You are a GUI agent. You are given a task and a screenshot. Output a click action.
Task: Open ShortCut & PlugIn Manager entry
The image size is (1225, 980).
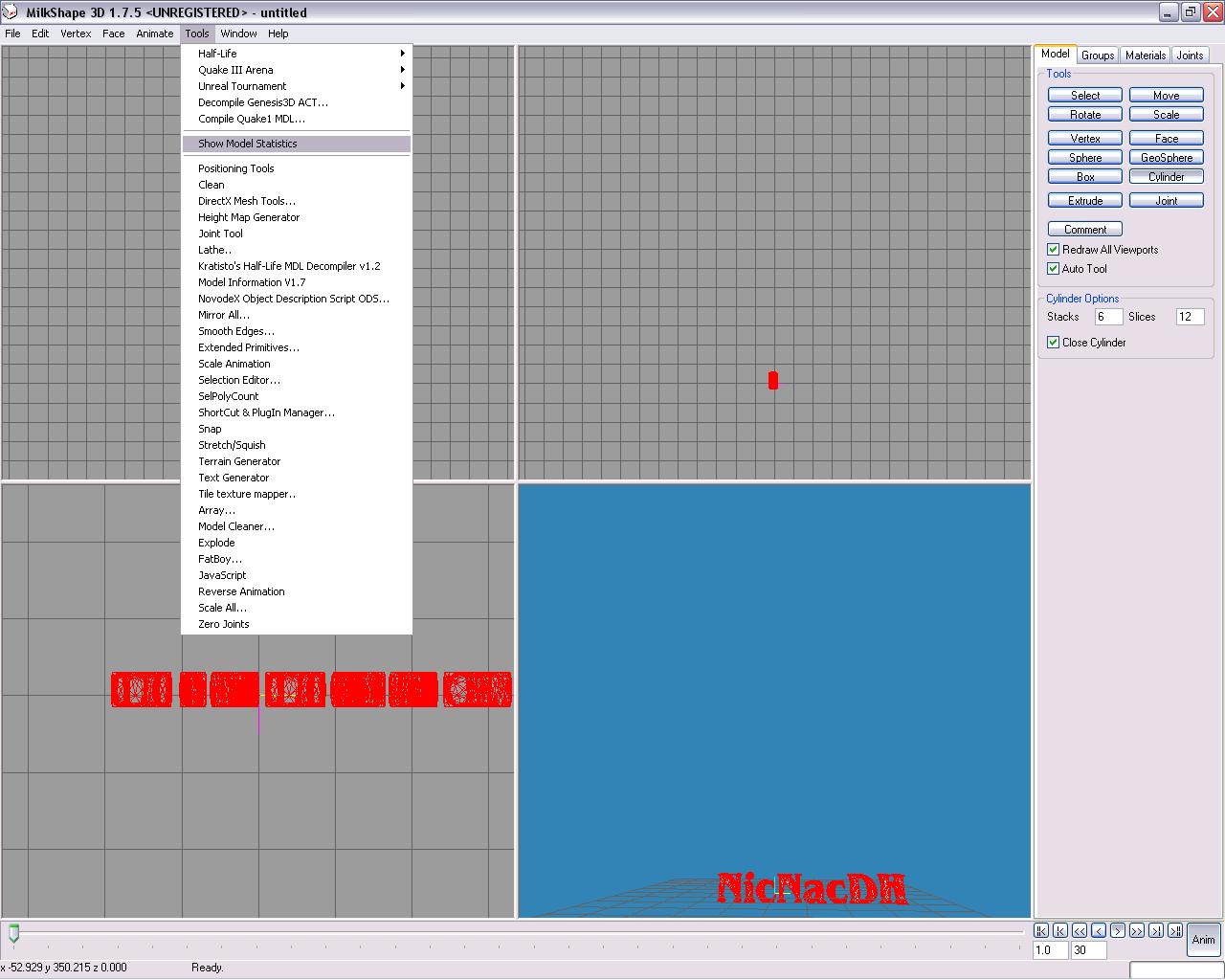[297, 412]
